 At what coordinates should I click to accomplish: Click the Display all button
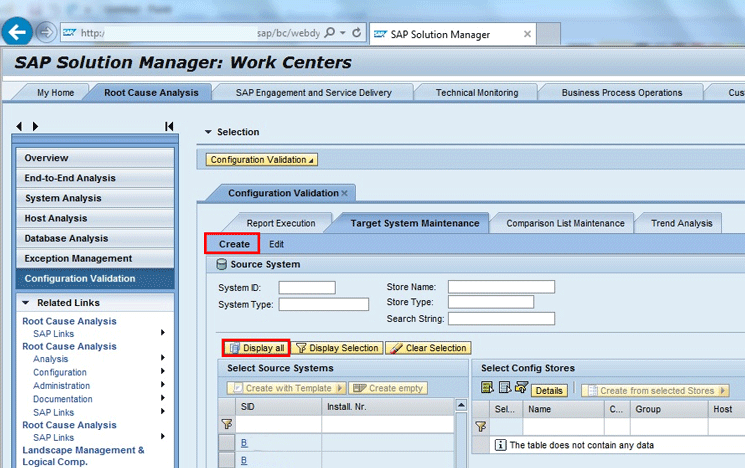(257, 348)
